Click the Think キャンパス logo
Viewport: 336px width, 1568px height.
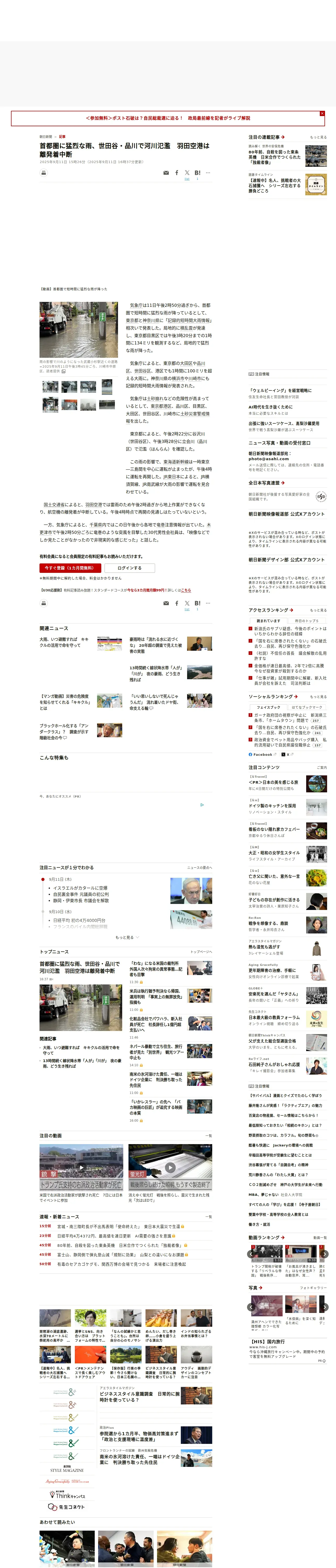(x=67, y=1494)
